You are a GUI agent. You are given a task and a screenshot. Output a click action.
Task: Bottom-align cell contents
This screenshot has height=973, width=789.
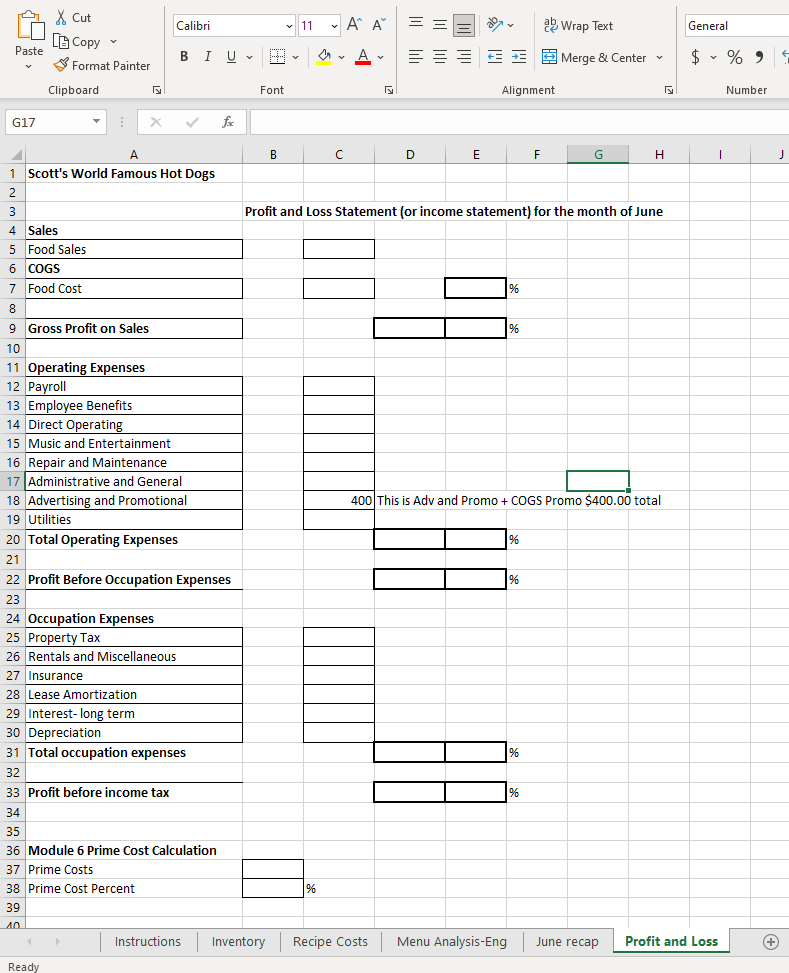point(464,25)
